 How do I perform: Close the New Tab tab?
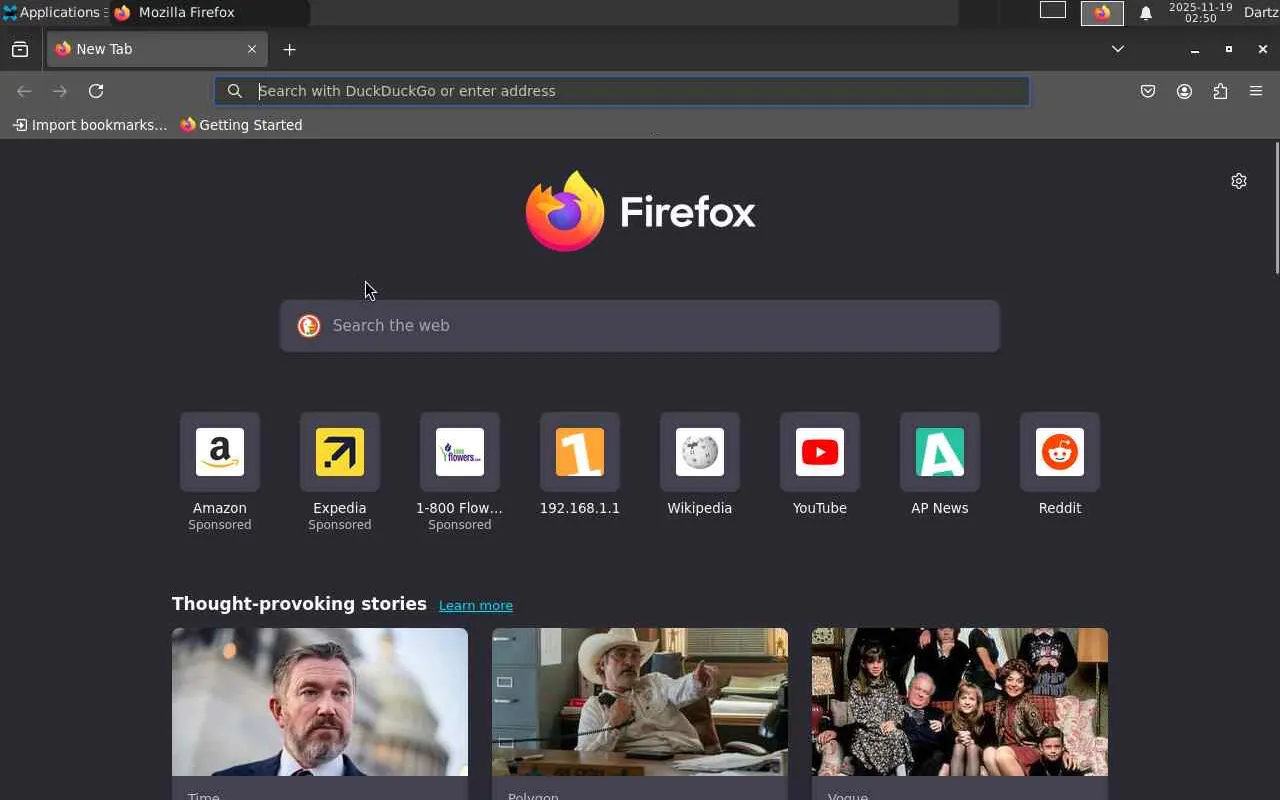[252, 49]
